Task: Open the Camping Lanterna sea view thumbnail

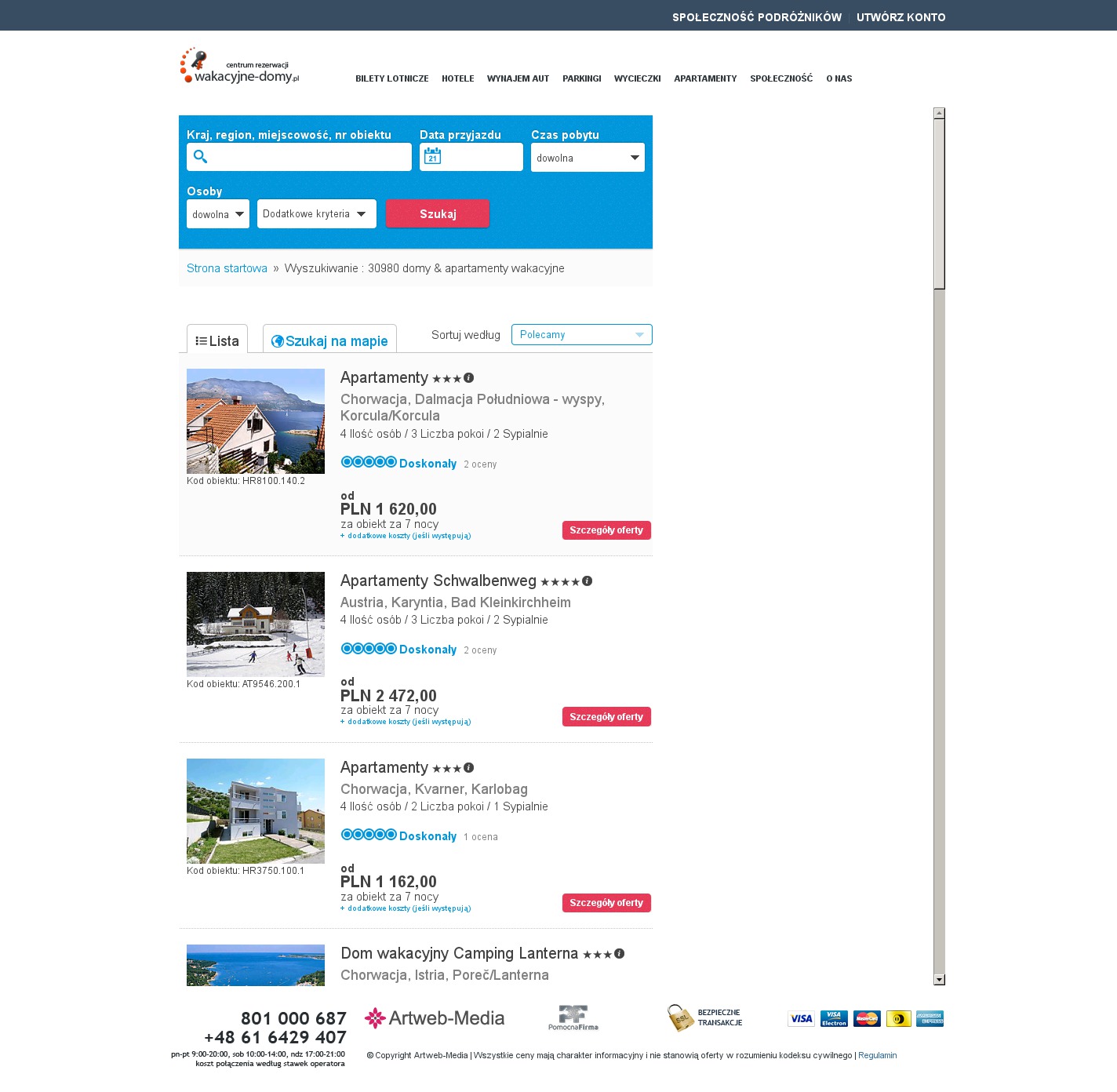Action: point(256,965)
